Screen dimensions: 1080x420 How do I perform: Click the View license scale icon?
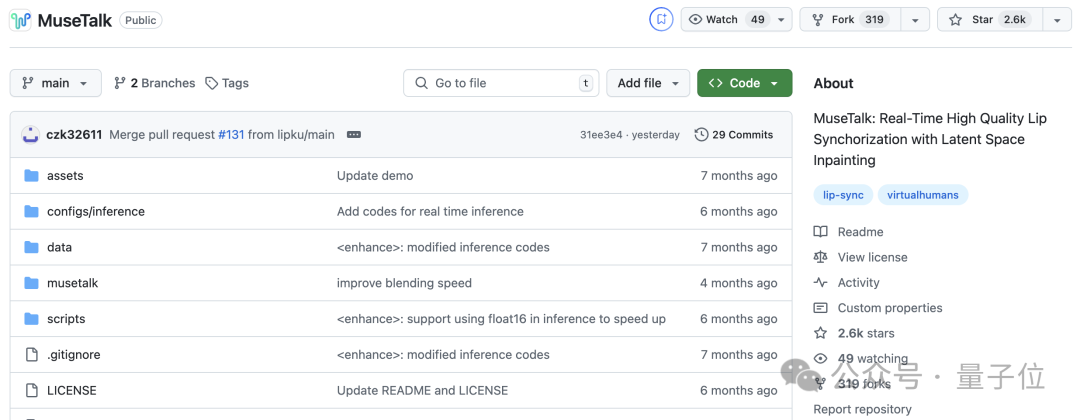tap(821, 257)
